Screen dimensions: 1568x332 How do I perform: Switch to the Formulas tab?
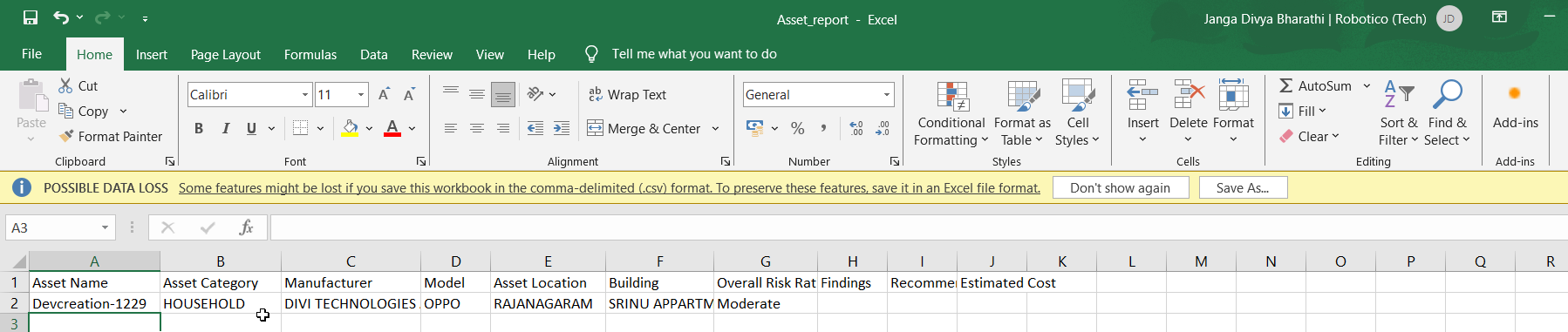click(x=310, y=54)
